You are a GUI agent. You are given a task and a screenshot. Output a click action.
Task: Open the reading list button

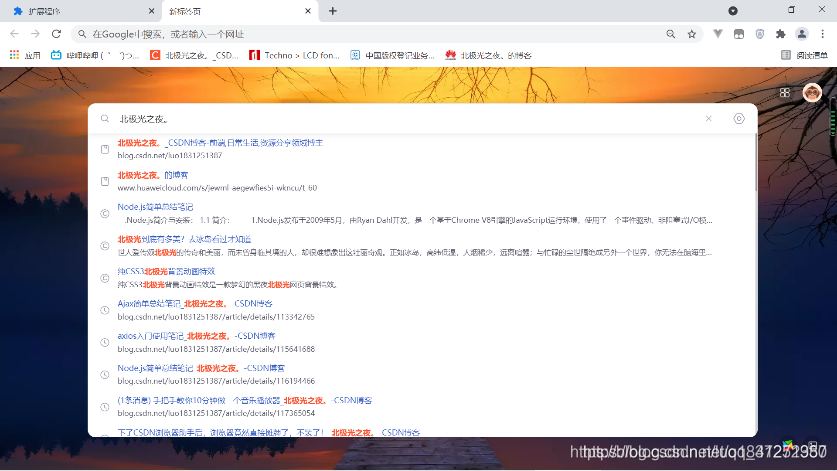click(x=804, y=55)
